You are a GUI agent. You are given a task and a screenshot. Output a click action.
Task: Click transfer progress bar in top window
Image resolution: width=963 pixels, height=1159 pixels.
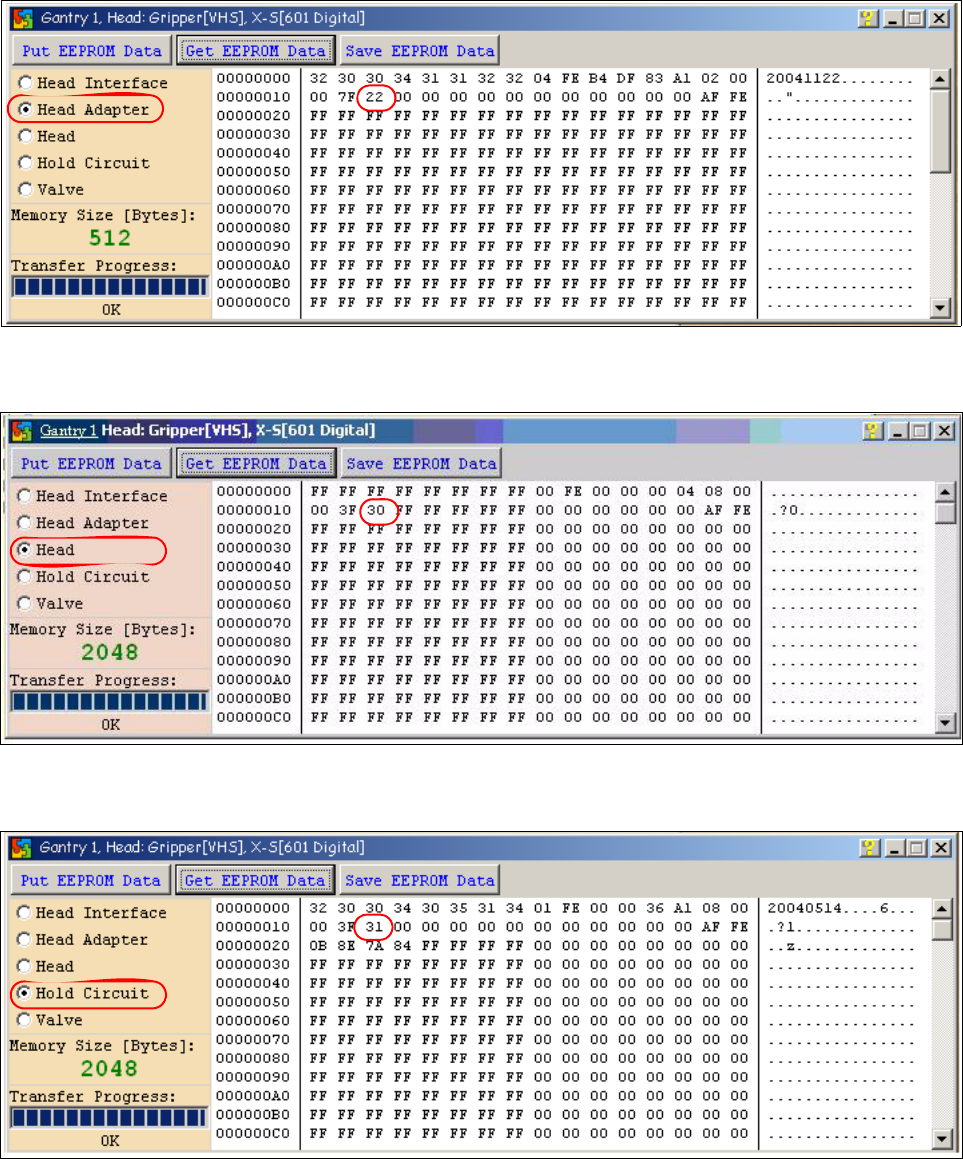[110, 287]
